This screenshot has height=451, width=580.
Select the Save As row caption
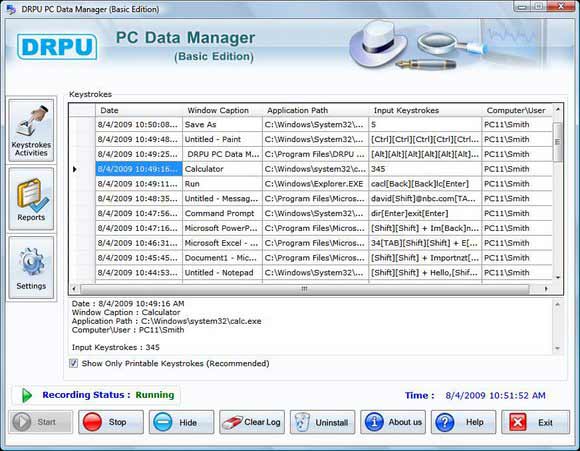pyautogui.click(x=222, y=125)
